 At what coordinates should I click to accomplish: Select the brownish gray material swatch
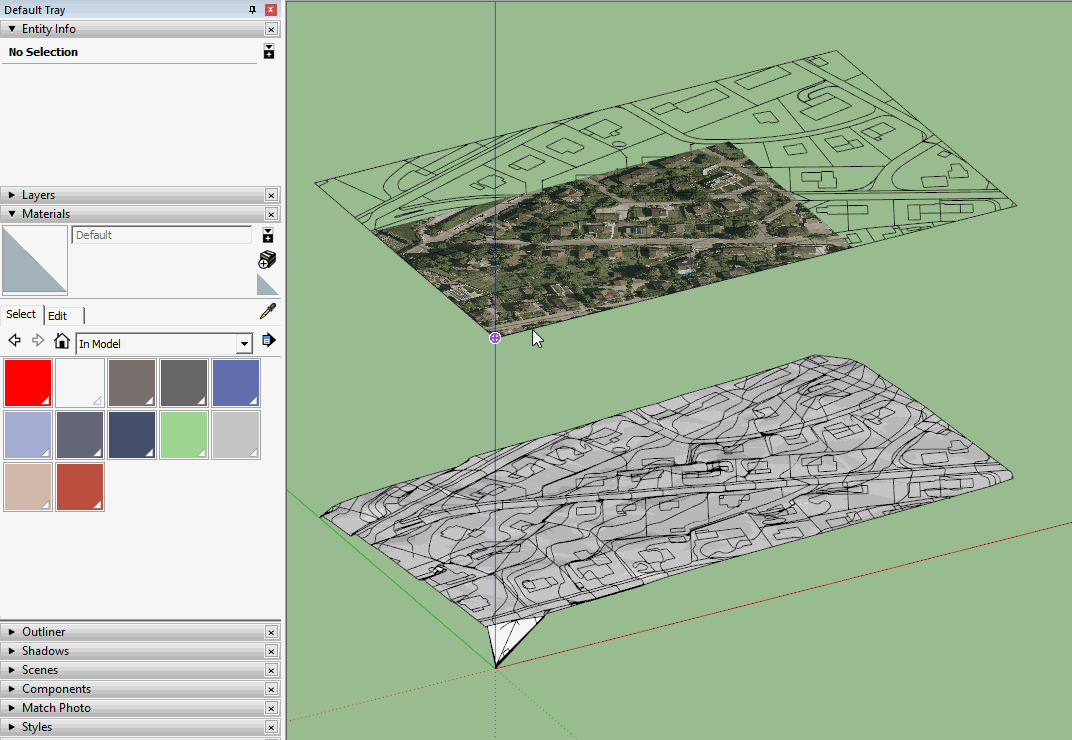132,383
